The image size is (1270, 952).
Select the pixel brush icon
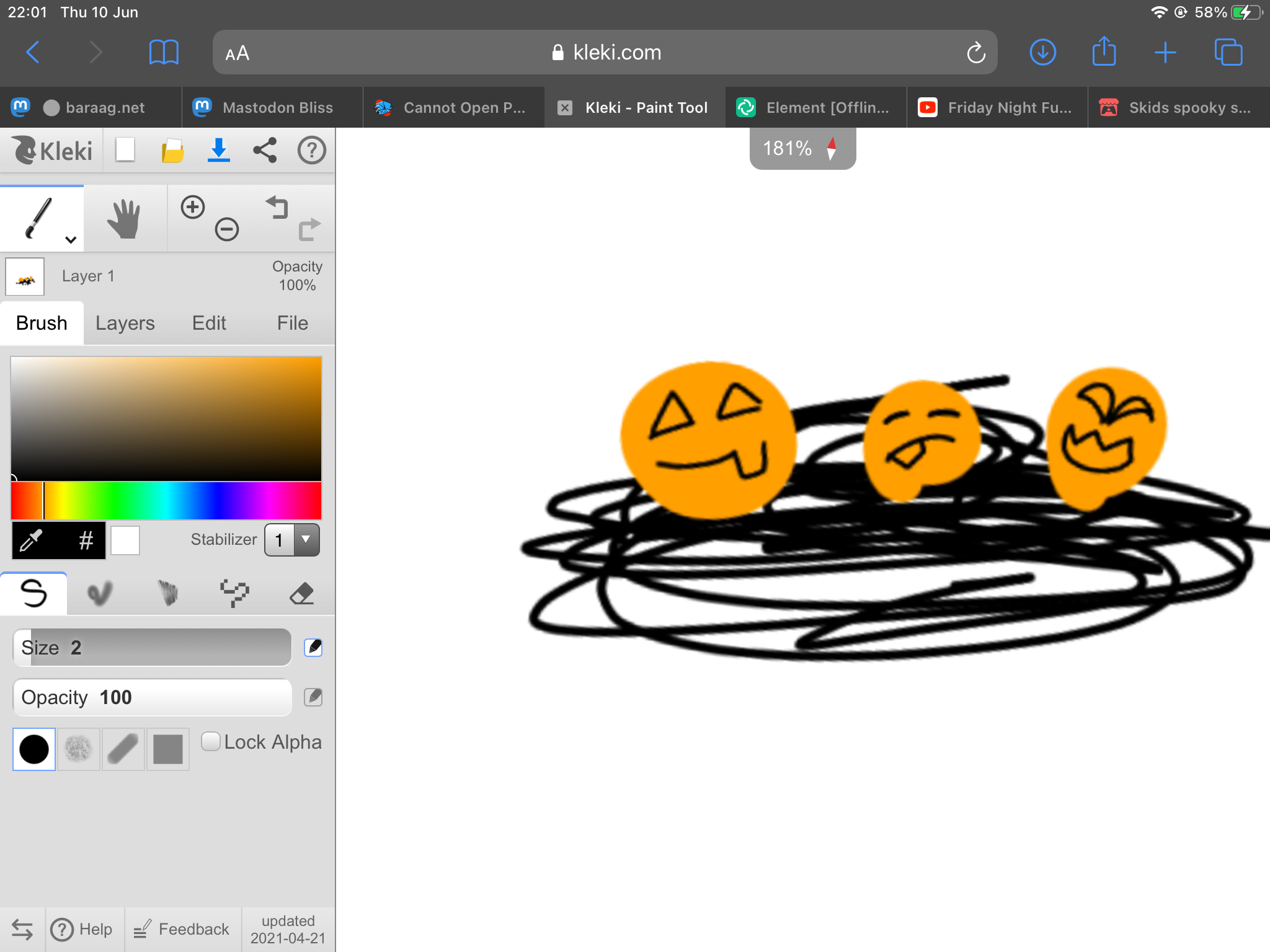pyautogui.click(x=234, y=593)
